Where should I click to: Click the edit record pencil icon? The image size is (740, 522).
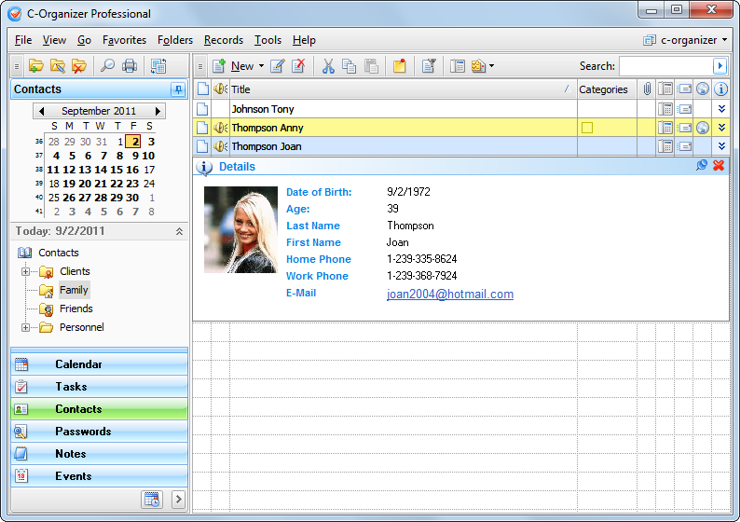click(278, 66)
